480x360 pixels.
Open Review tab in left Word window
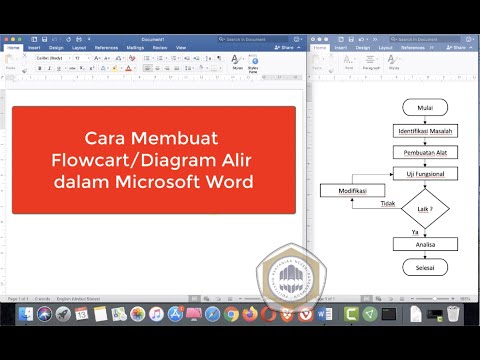(x=160, y=48)
